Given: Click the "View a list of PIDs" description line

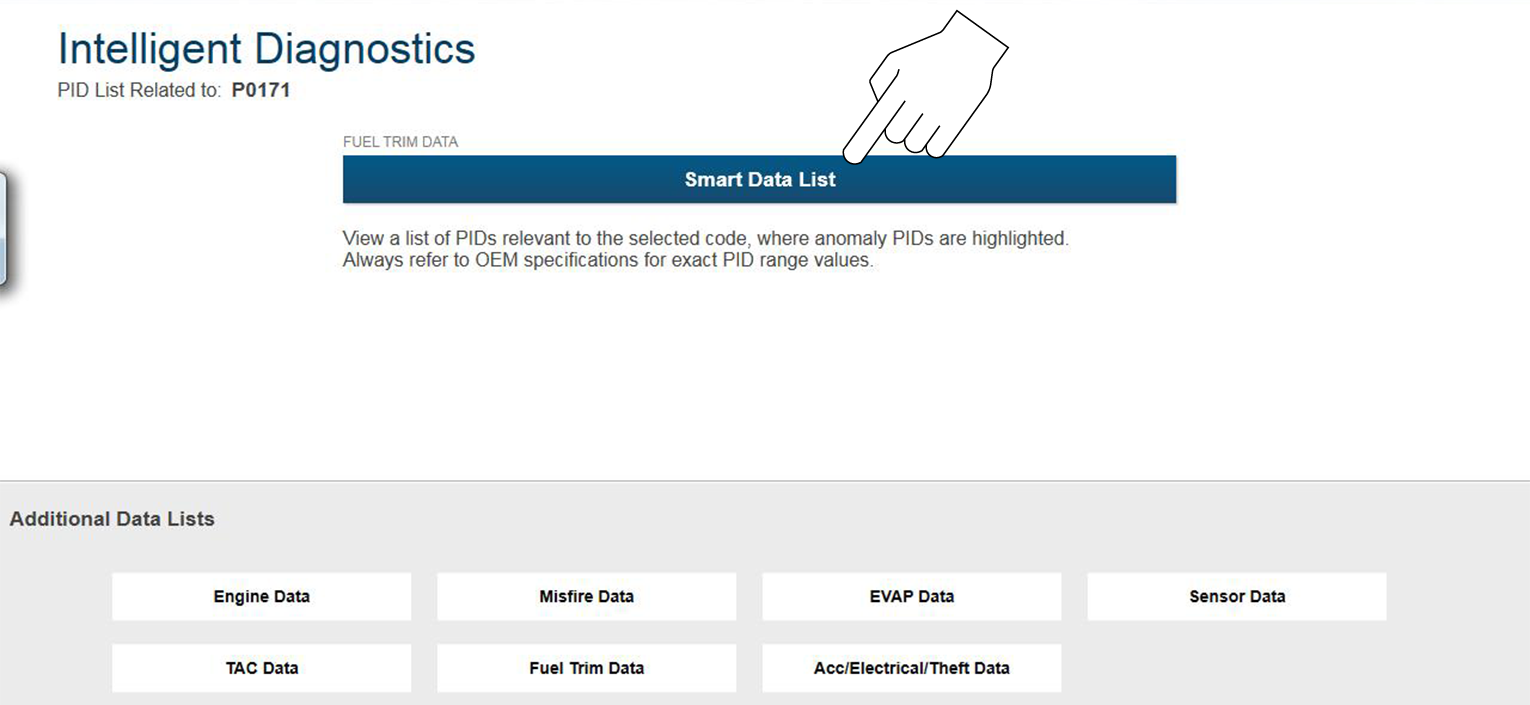Looking at the screenshot, I should [x=705, y=239].
